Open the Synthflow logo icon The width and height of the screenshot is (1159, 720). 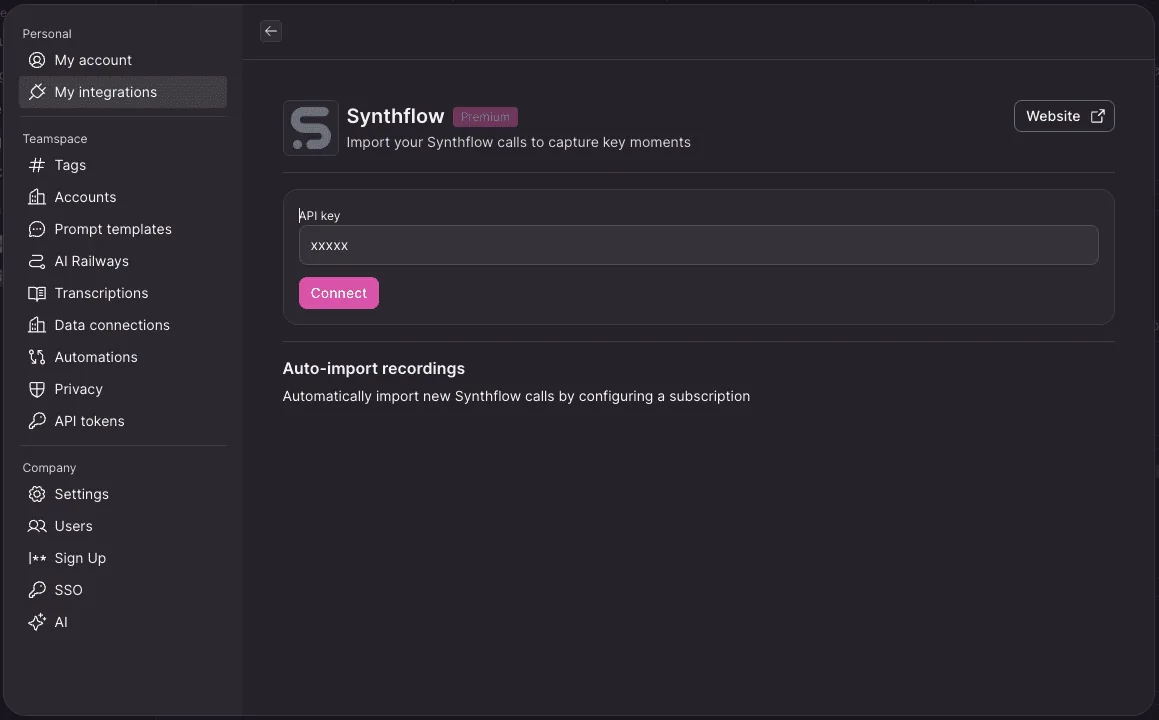310,128
